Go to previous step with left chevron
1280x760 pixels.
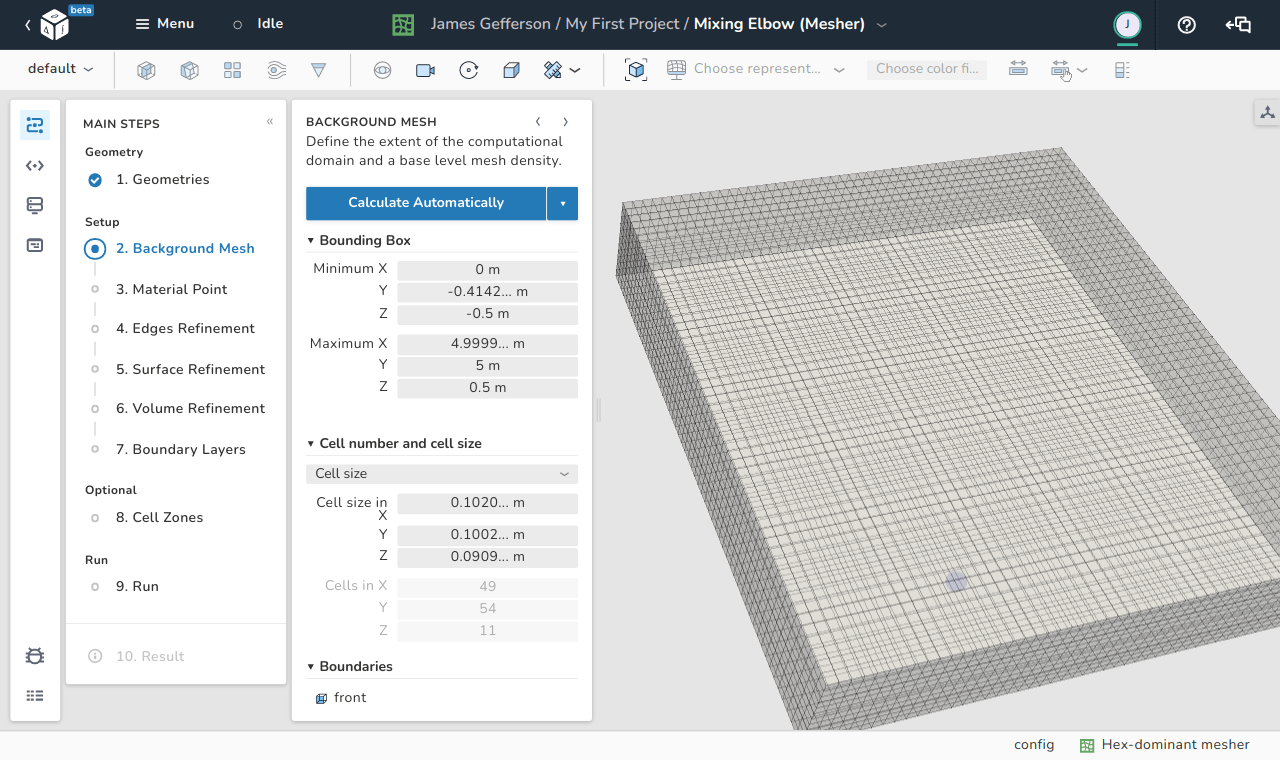539,122
